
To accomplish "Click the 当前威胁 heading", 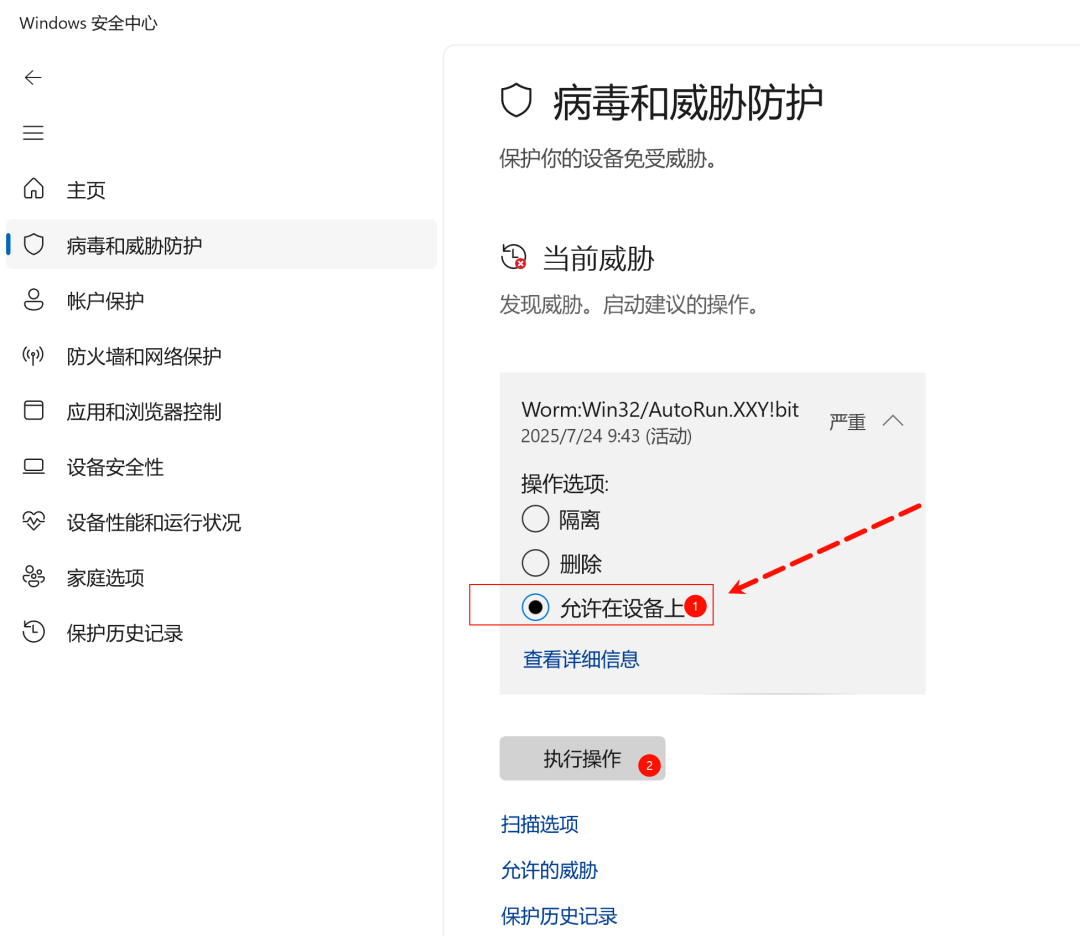I will coord(598,259).
